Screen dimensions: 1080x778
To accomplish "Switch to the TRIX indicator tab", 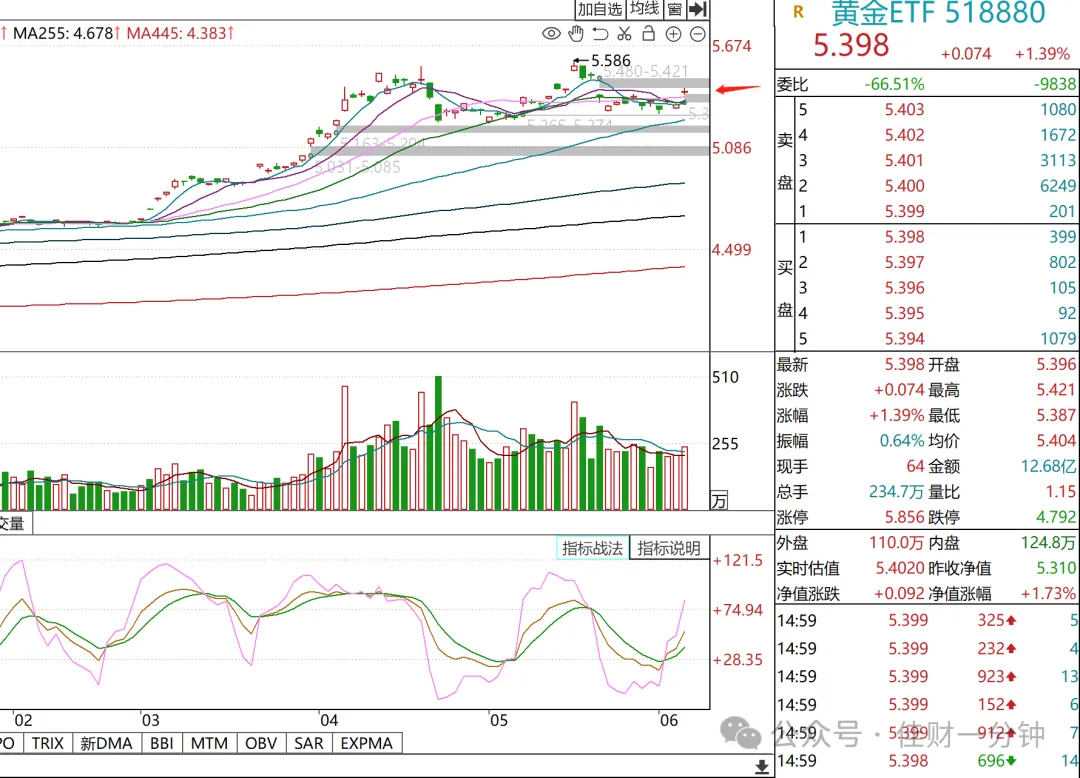I will (x=48, y=744).
